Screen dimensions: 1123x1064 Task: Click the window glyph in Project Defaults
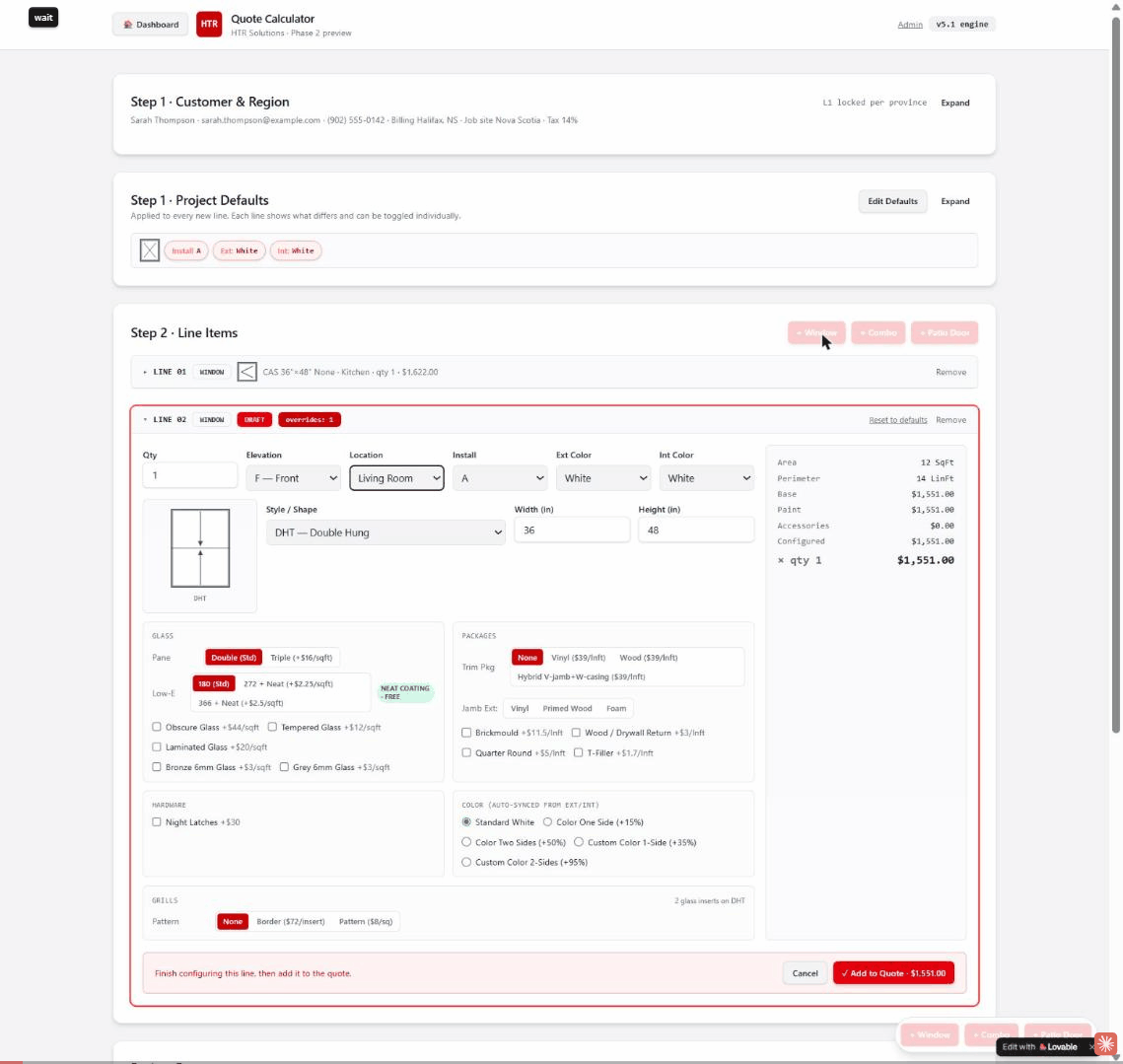(x=150, y=250)
